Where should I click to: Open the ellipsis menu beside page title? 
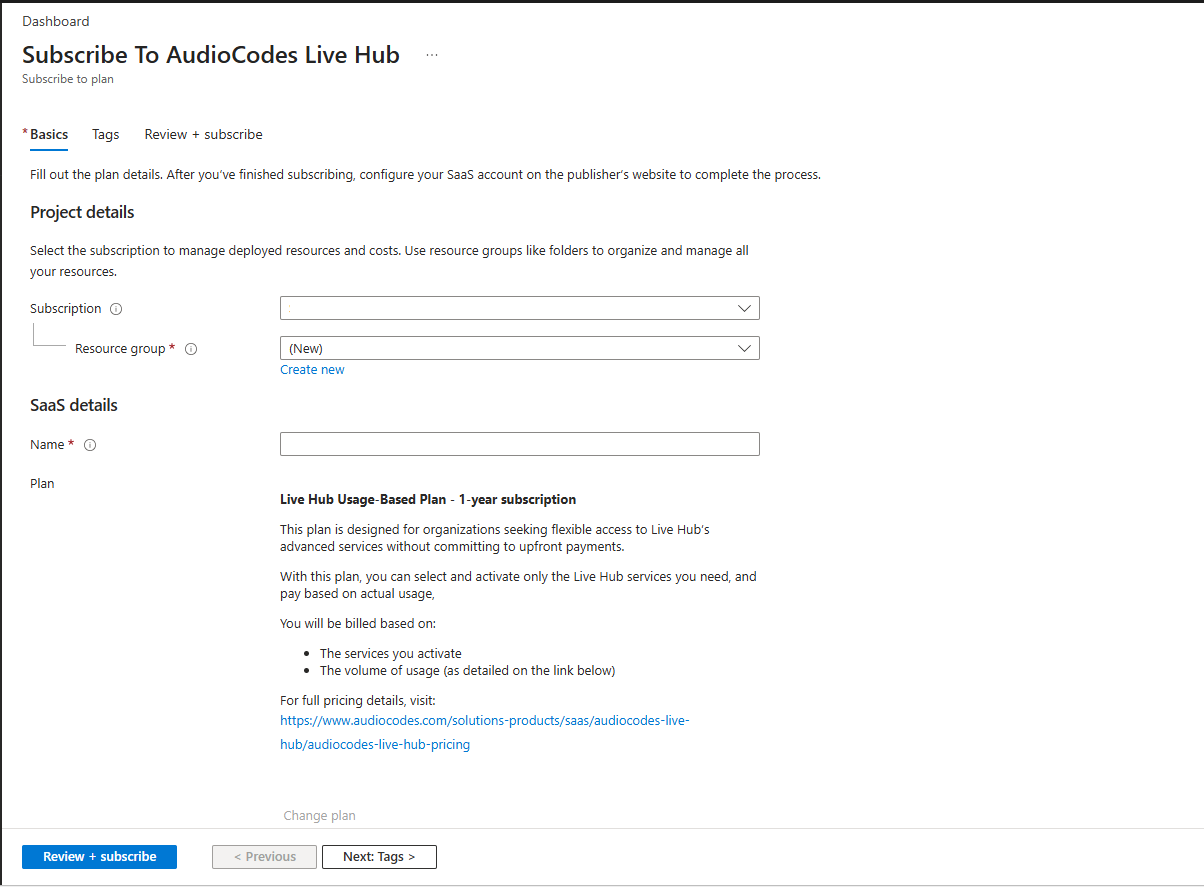click(x=432, y=55)
